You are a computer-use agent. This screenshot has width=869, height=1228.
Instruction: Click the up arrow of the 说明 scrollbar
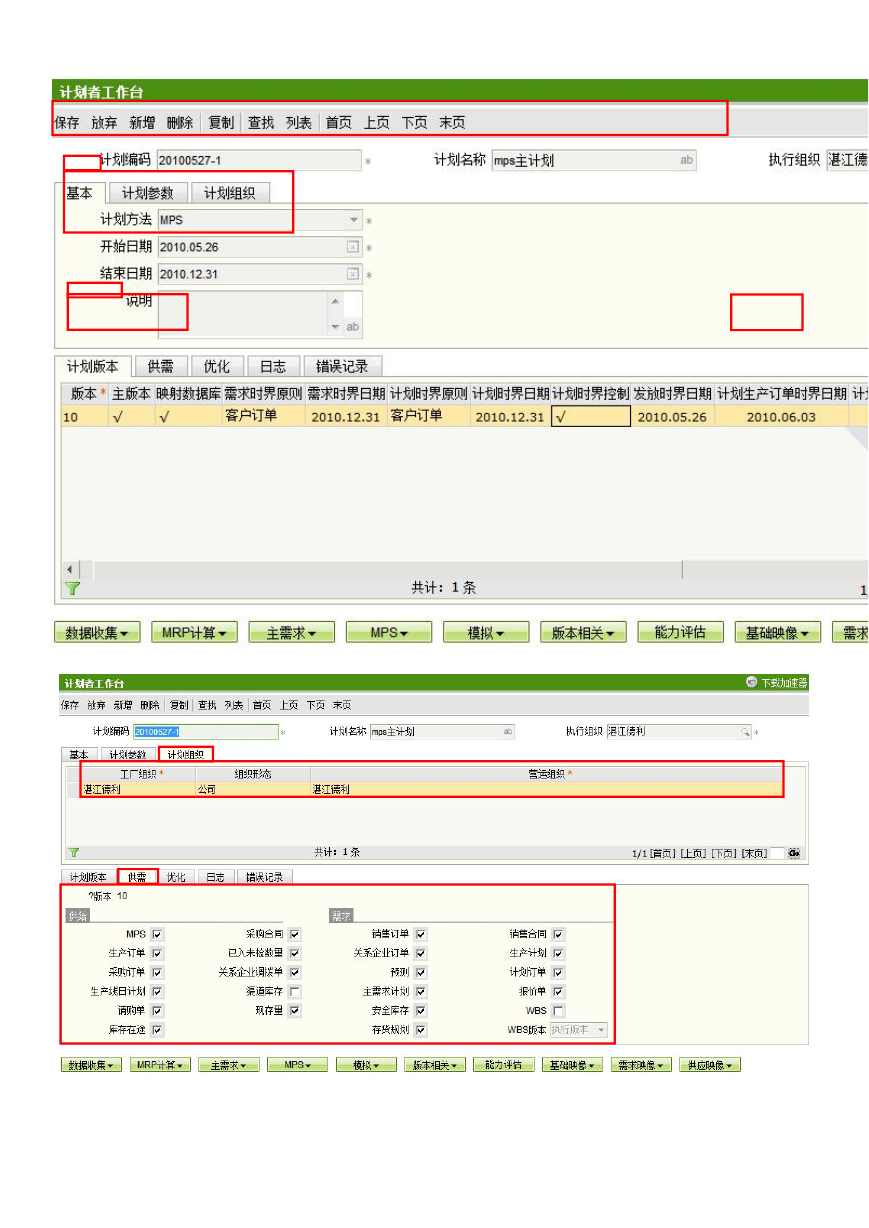pyautogui.click(x=334, y=301)
